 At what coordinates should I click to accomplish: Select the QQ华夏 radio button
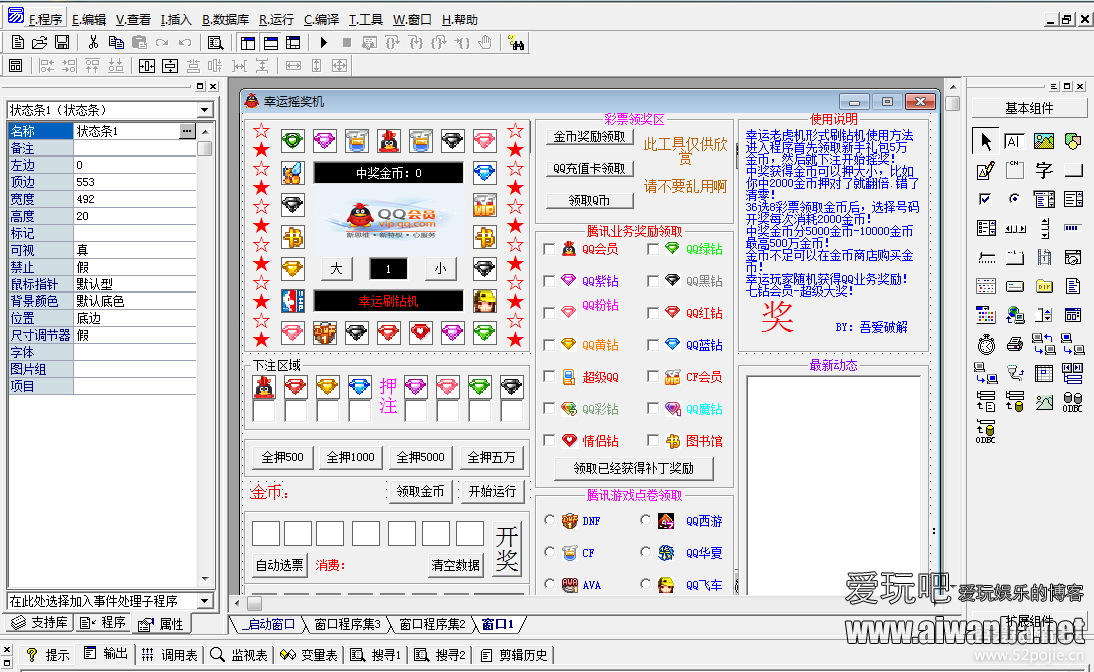pos(645,552)
